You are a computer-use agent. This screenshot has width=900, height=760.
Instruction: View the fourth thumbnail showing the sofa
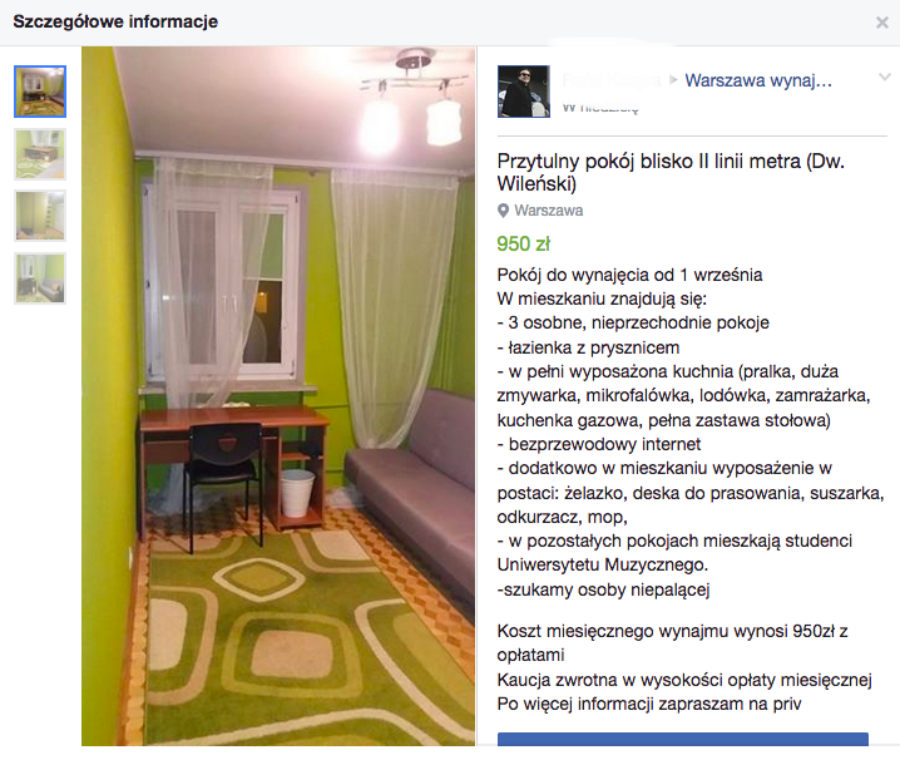40,278
